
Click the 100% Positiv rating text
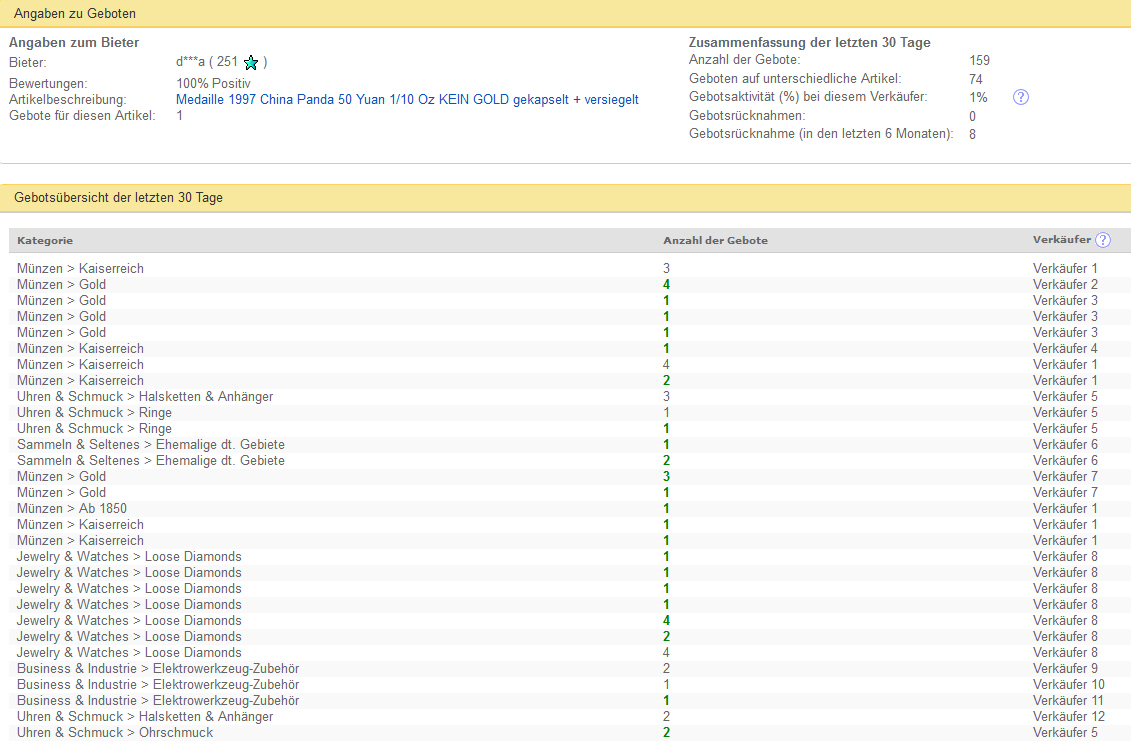(x=213, y=83)
